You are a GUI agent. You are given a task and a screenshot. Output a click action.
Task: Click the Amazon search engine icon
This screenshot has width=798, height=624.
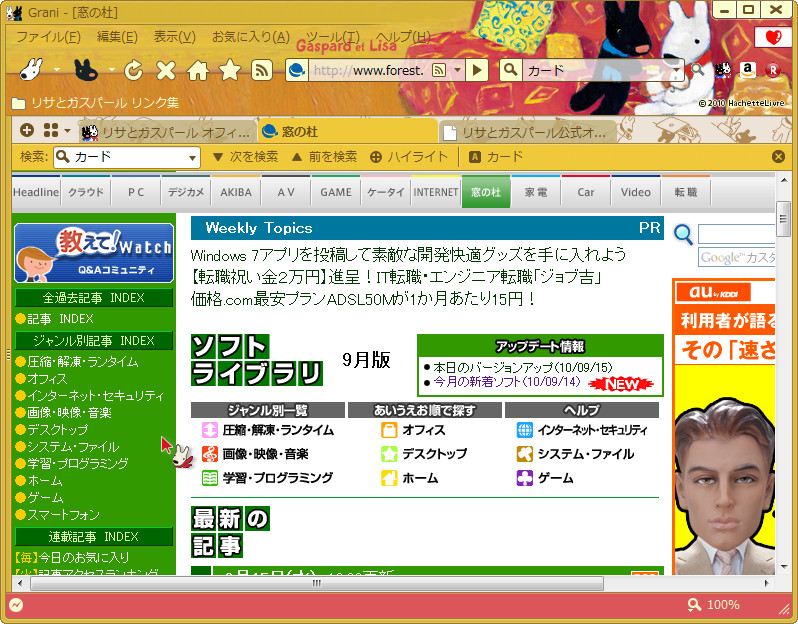click(x=748, y=70)
